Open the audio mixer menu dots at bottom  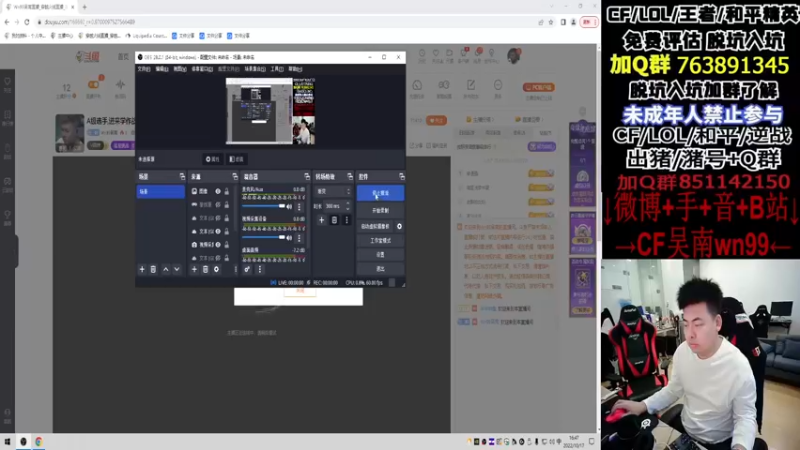(x=260, y=269)
